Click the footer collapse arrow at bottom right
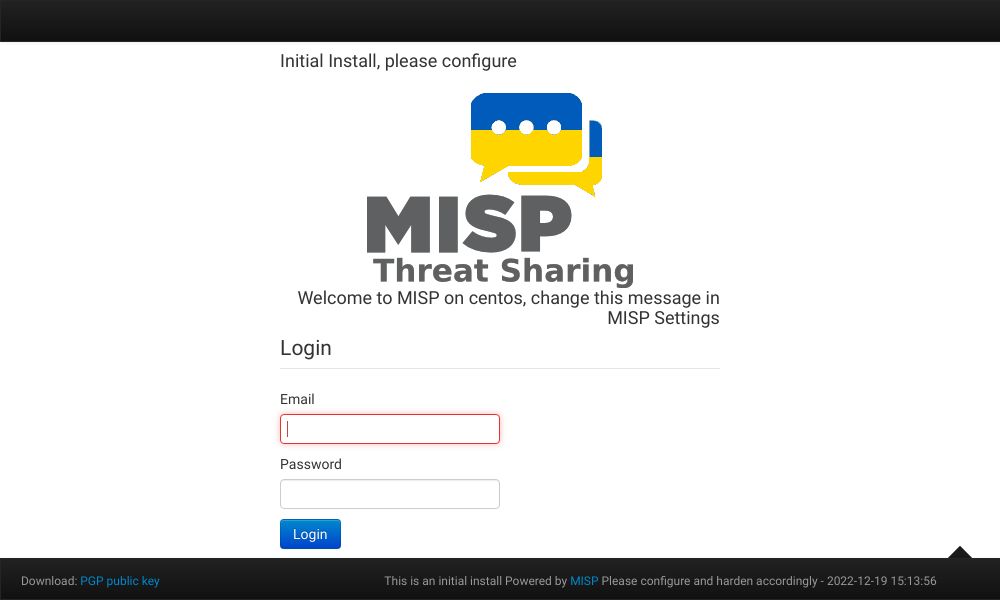The image size is (1000, 600). (960, 552)
